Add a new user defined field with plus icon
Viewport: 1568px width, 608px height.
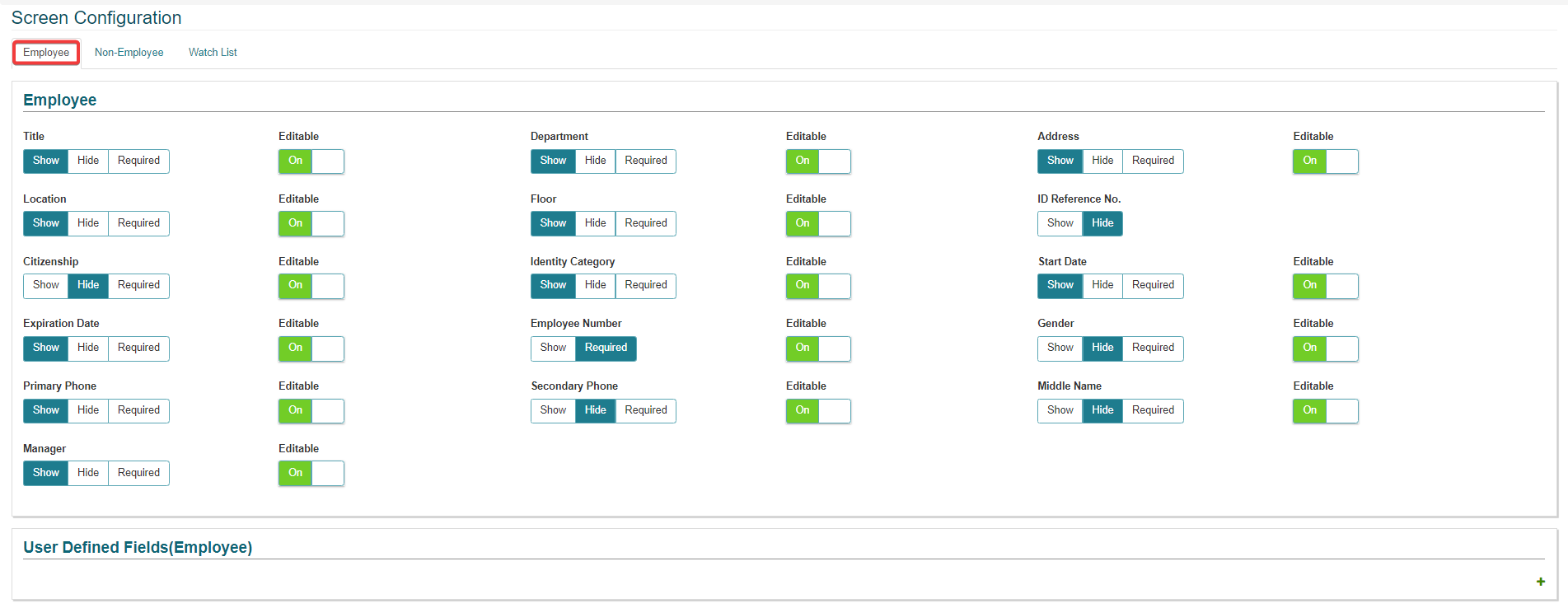pyautogui.click(x=1540, y=582)
